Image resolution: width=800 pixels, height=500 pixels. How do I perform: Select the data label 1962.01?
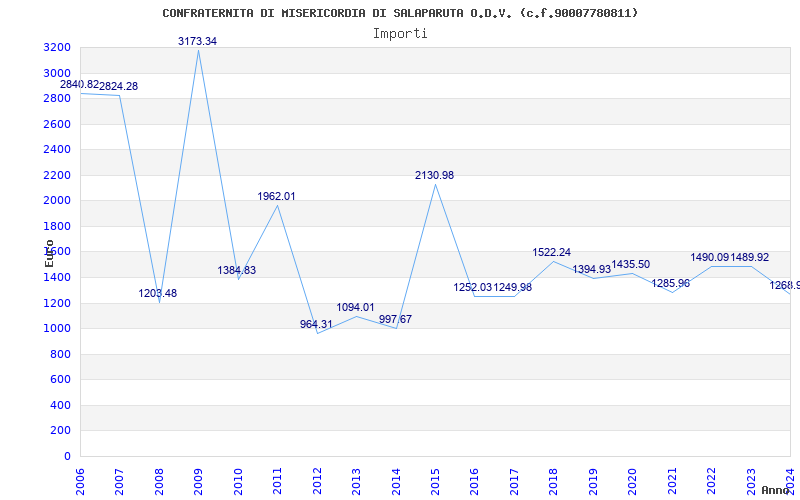tap(276, 196)
